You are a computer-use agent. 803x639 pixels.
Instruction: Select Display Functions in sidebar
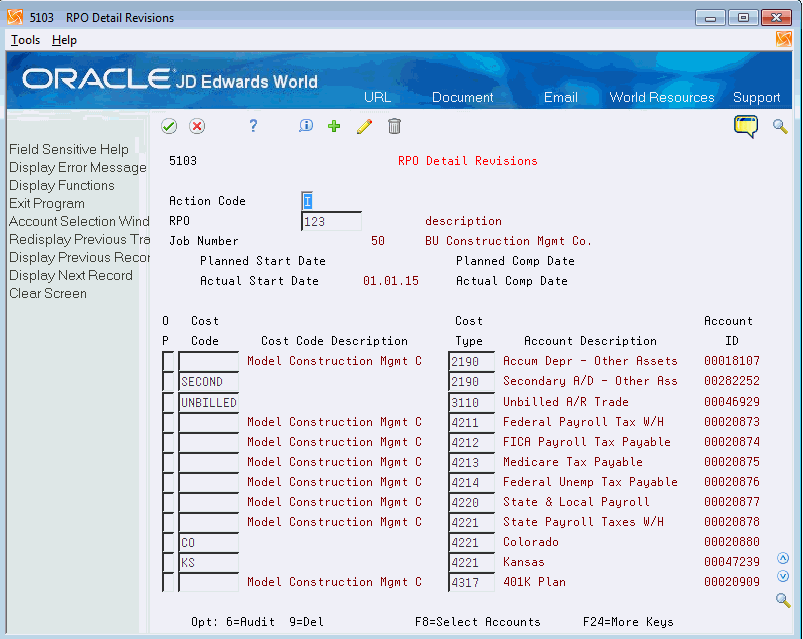(x=61, y=185)
